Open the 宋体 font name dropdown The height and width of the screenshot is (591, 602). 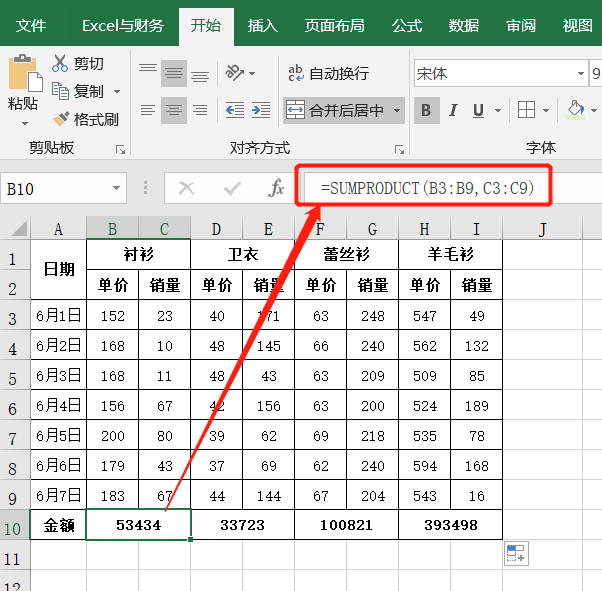pyautogui.click(x=581, y=73)
